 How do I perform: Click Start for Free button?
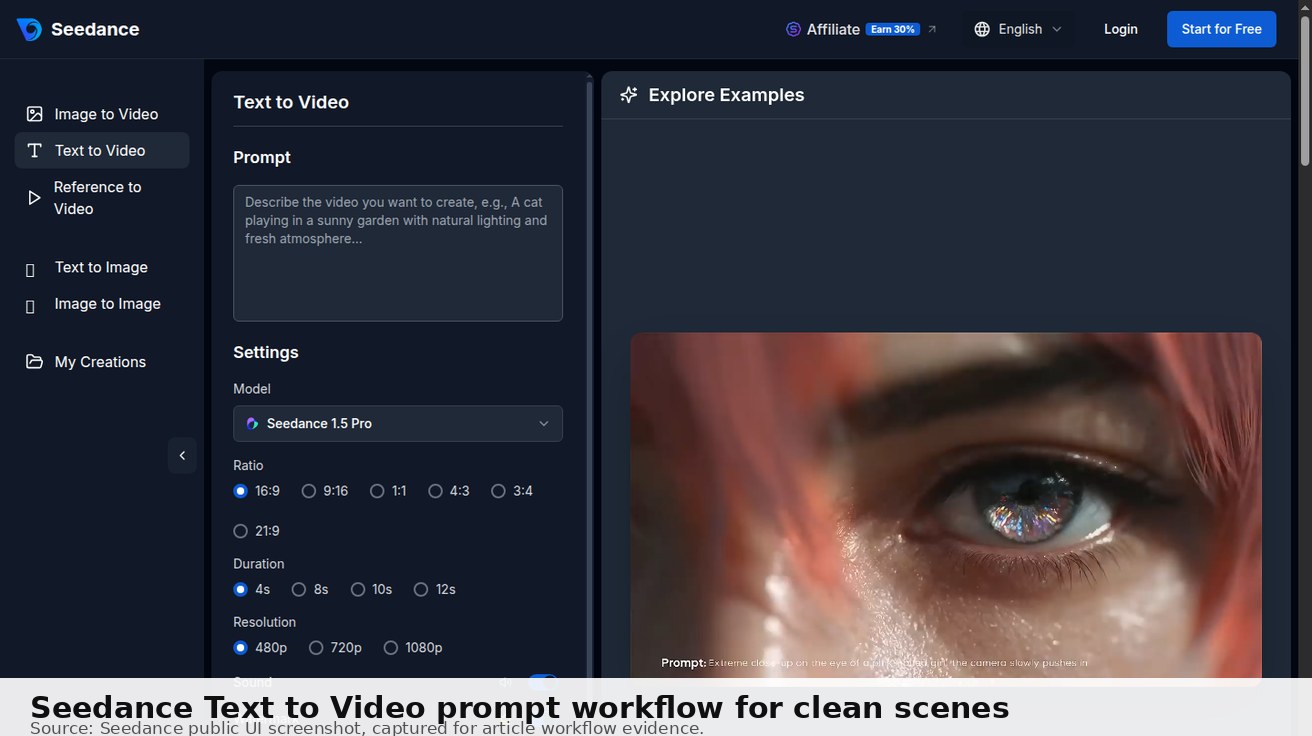[x=1222, y=29]
